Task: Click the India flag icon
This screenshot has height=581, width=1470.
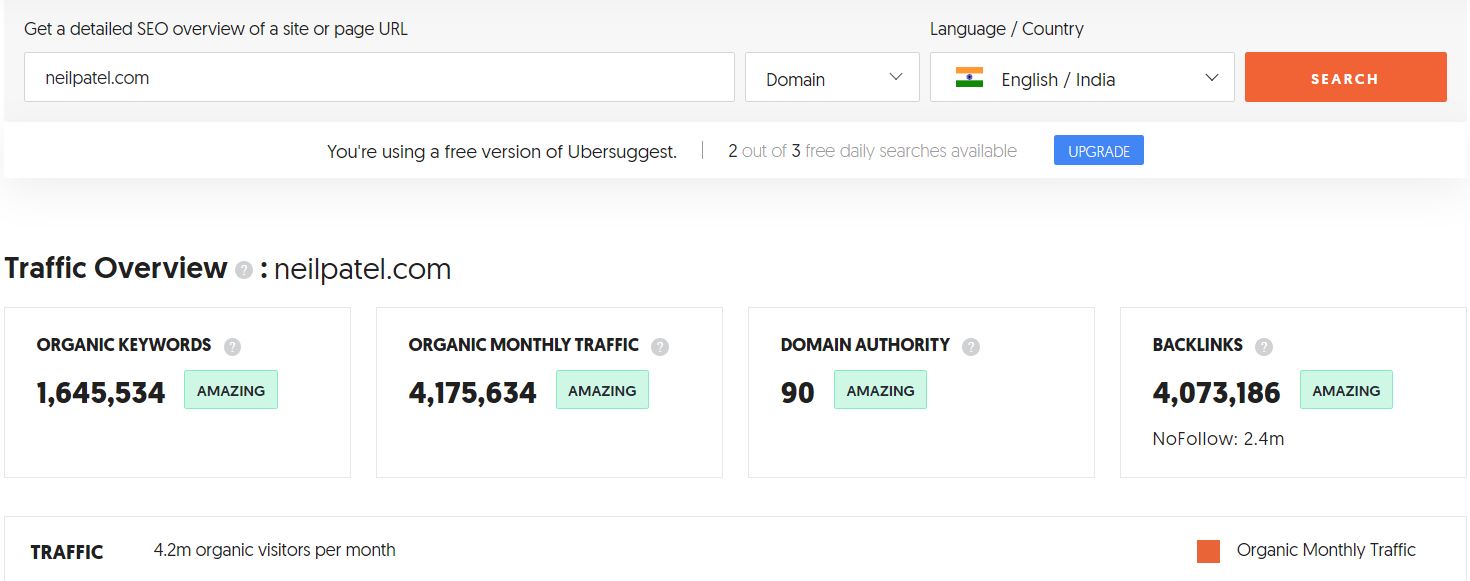Action: [969, 78]
